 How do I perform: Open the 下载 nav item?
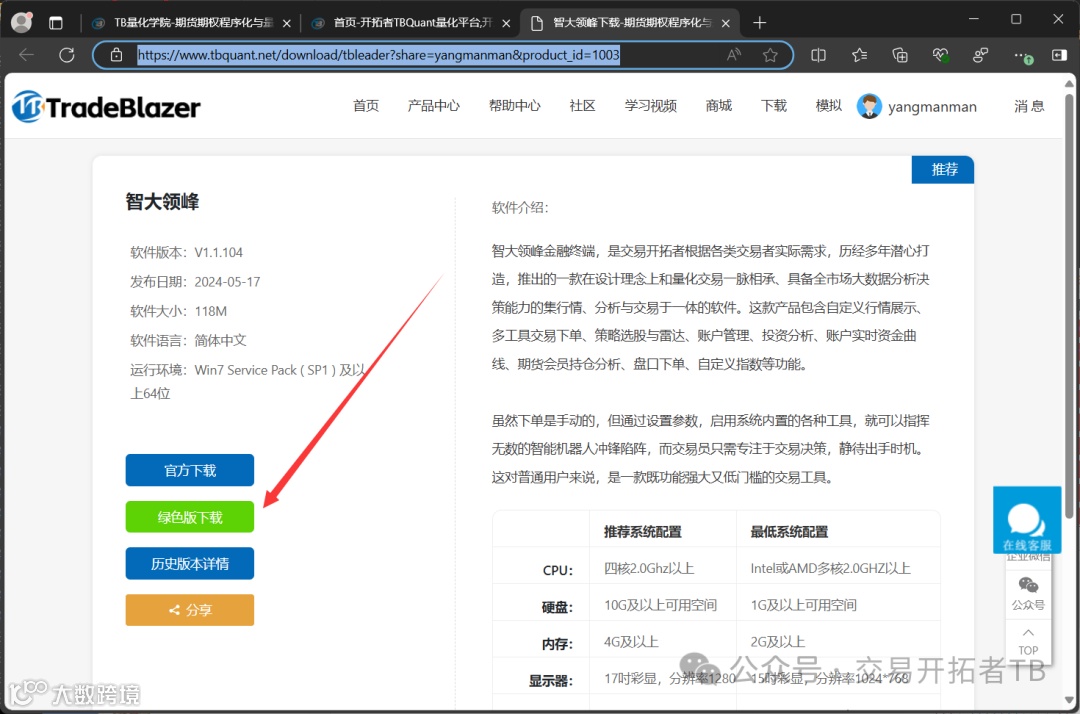(773, 106)
